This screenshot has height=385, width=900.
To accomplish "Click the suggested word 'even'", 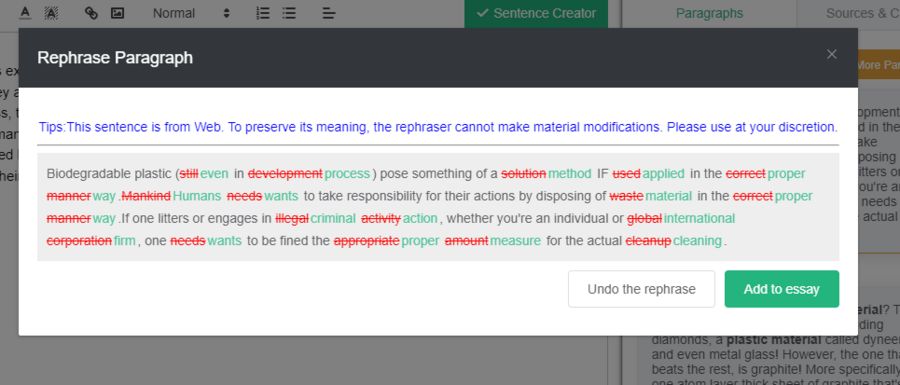I will [214, 174].
